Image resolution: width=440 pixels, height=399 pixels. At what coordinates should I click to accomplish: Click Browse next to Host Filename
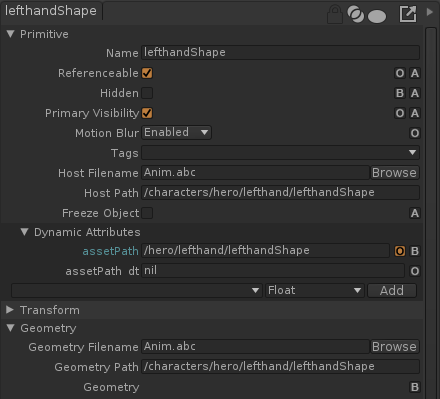(x=394, y=173)
